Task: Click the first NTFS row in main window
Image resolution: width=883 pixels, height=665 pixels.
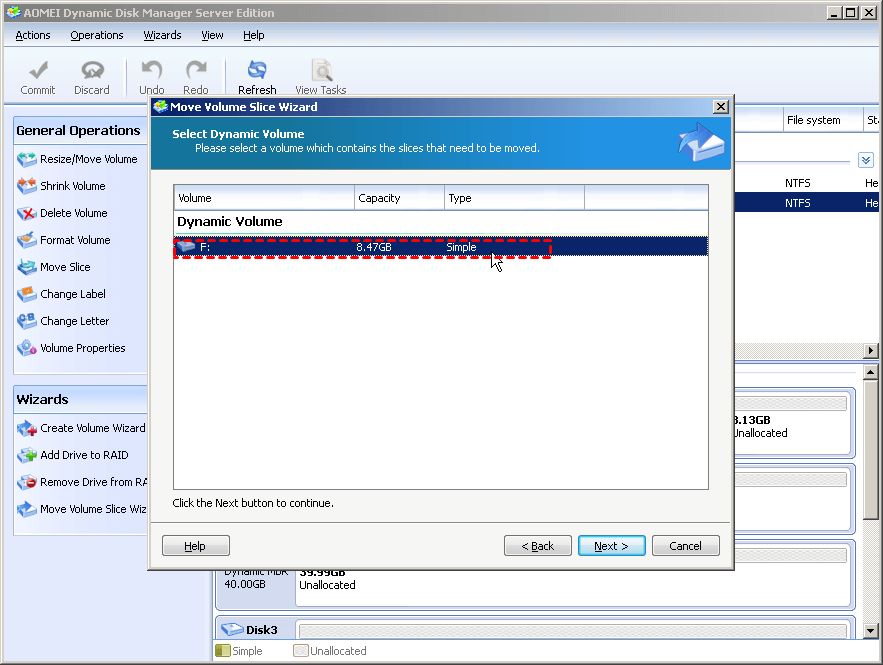Action: pos(807,183)
